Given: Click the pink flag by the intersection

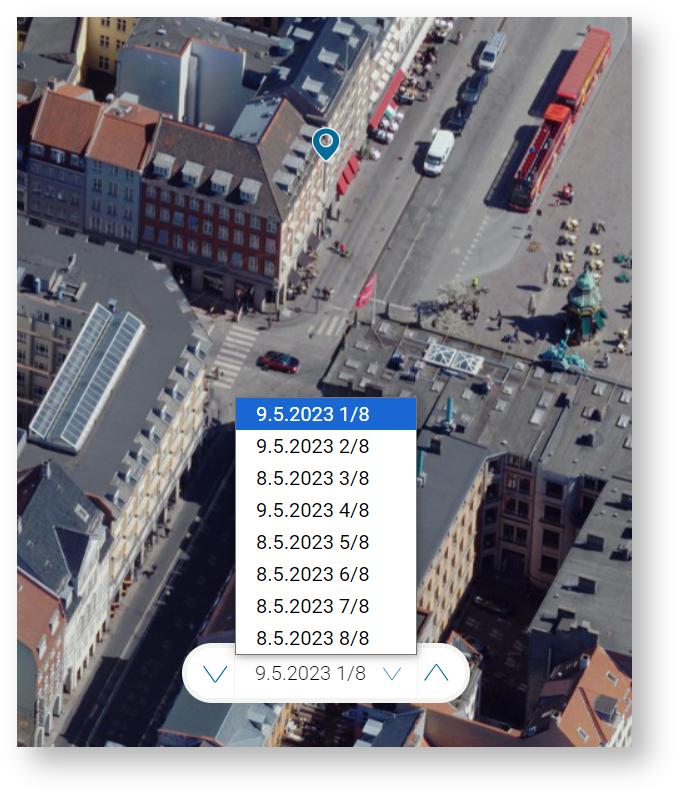Looking at the screenshot, I should (366, 290).
